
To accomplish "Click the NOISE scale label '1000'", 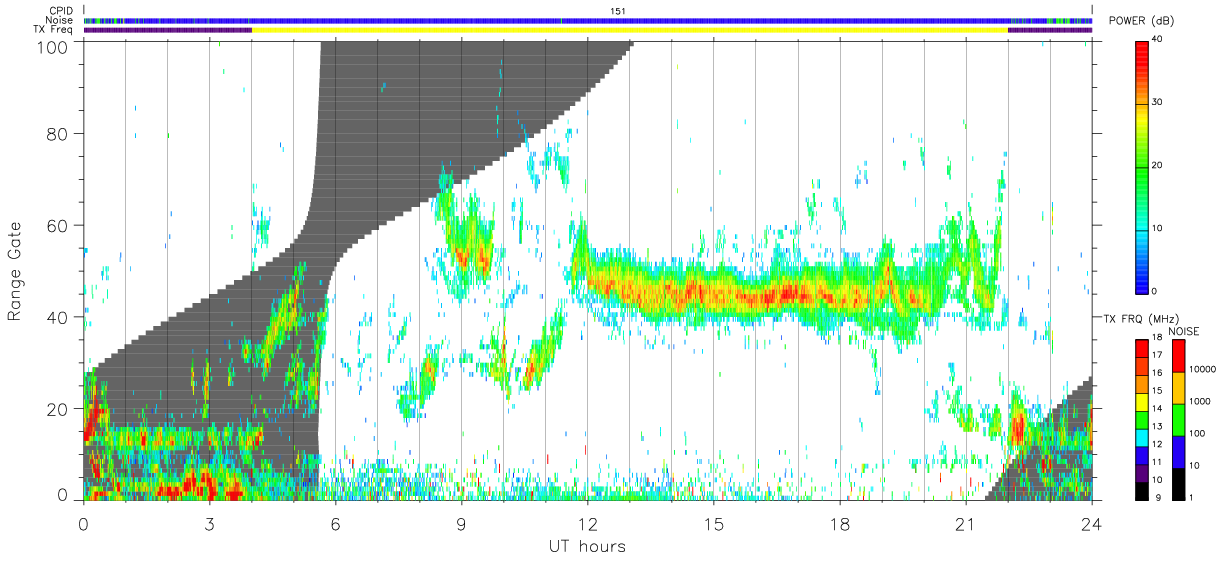I will coord(1199,401).
